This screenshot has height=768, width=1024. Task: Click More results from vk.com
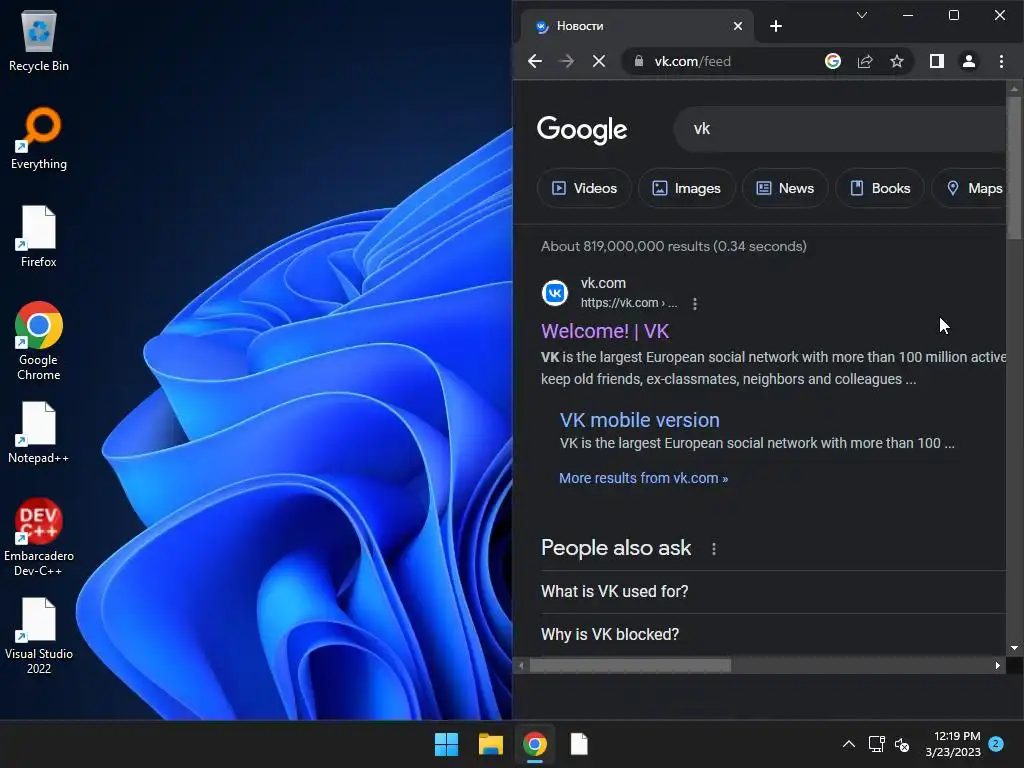coord(643,478)
